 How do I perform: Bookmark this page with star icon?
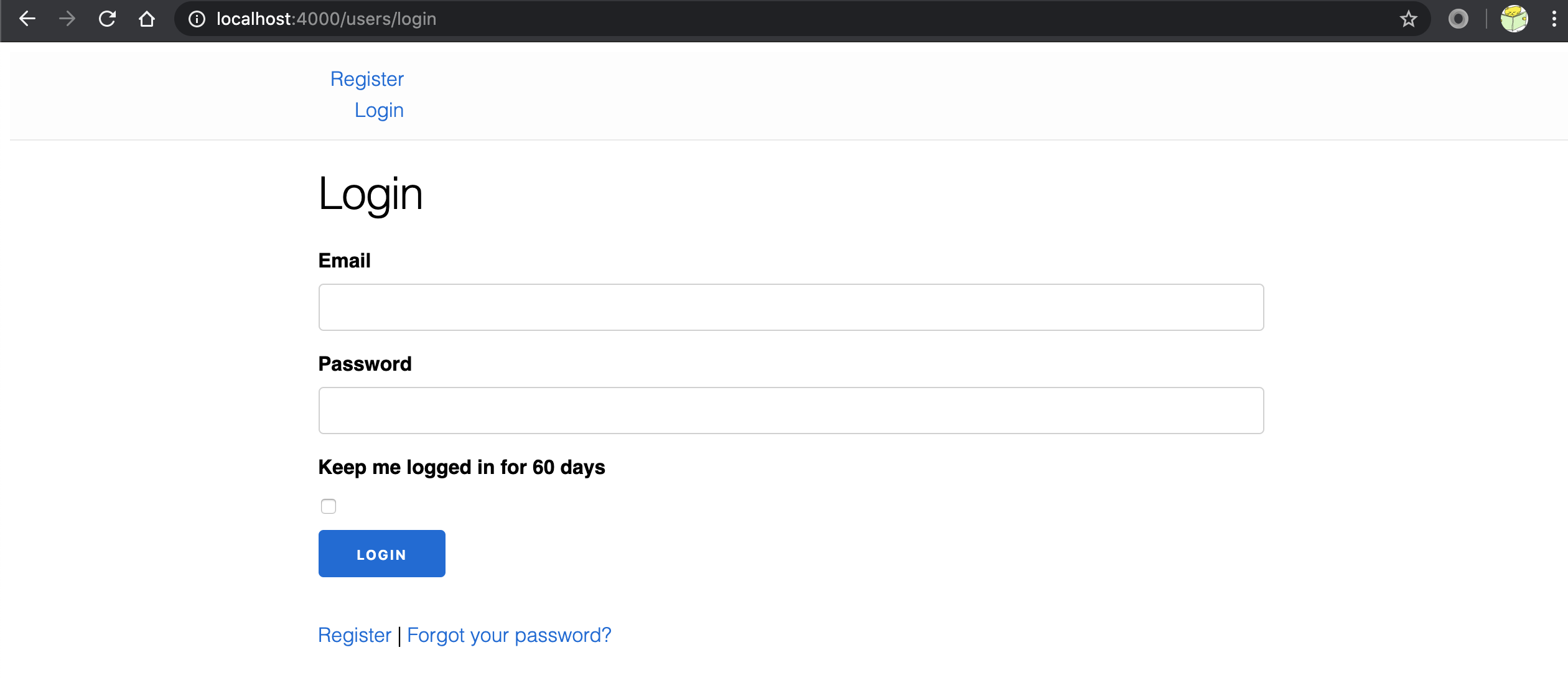[1409, 19]
